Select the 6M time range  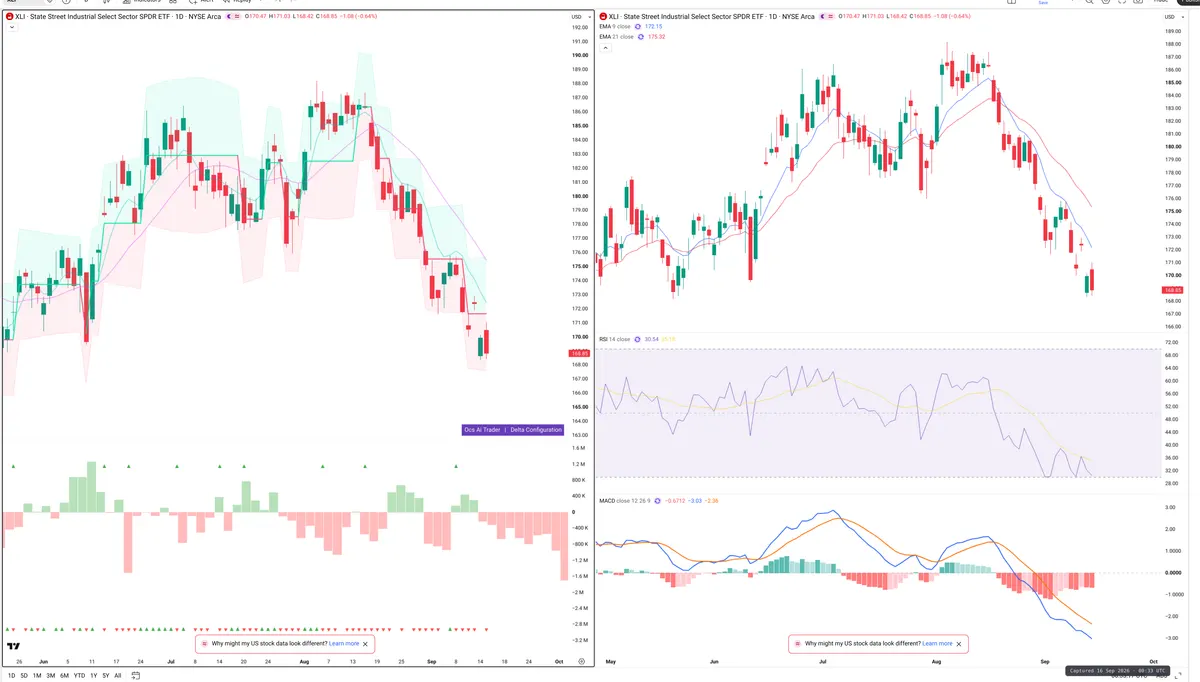tap(64, 675)
